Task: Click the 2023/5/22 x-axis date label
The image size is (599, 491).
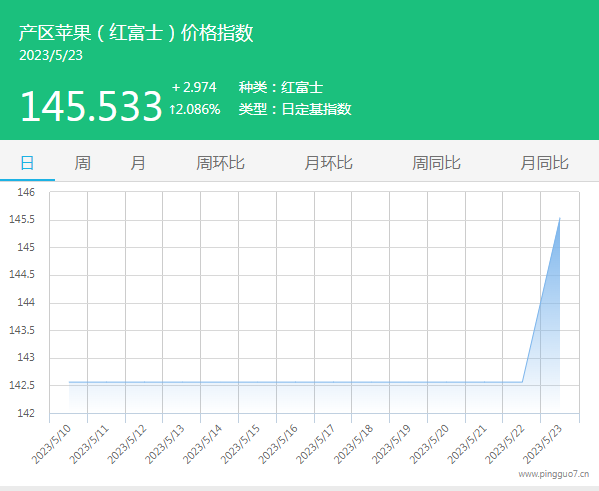Action: click(505, 444)
